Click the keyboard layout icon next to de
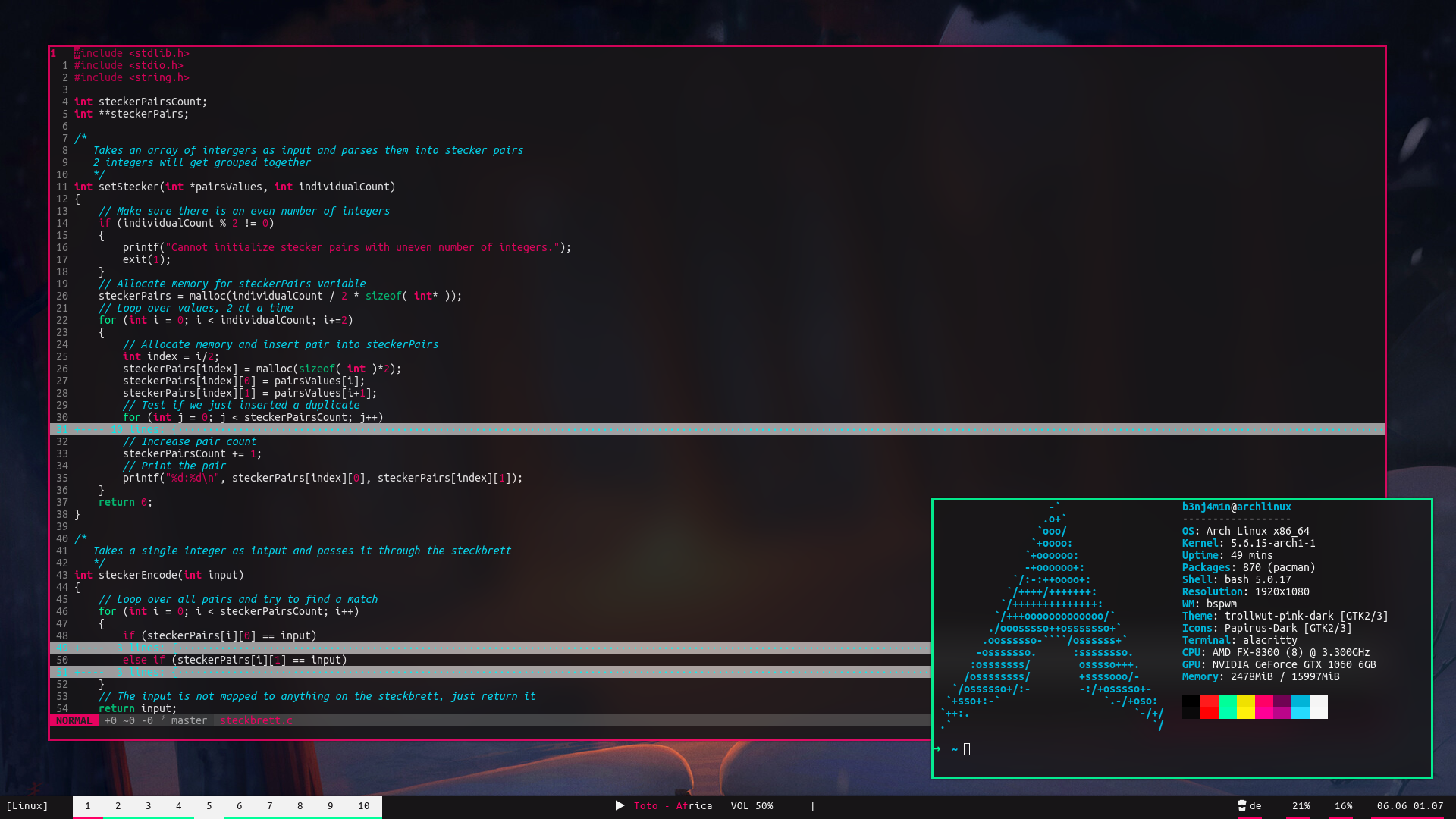The image size is (1456, 819). (1242, 805)
